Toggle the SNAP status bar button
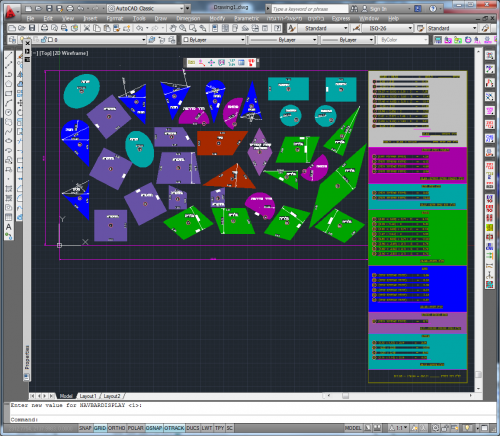The width and height of the screenshot is (500, 436). (85, 428)
